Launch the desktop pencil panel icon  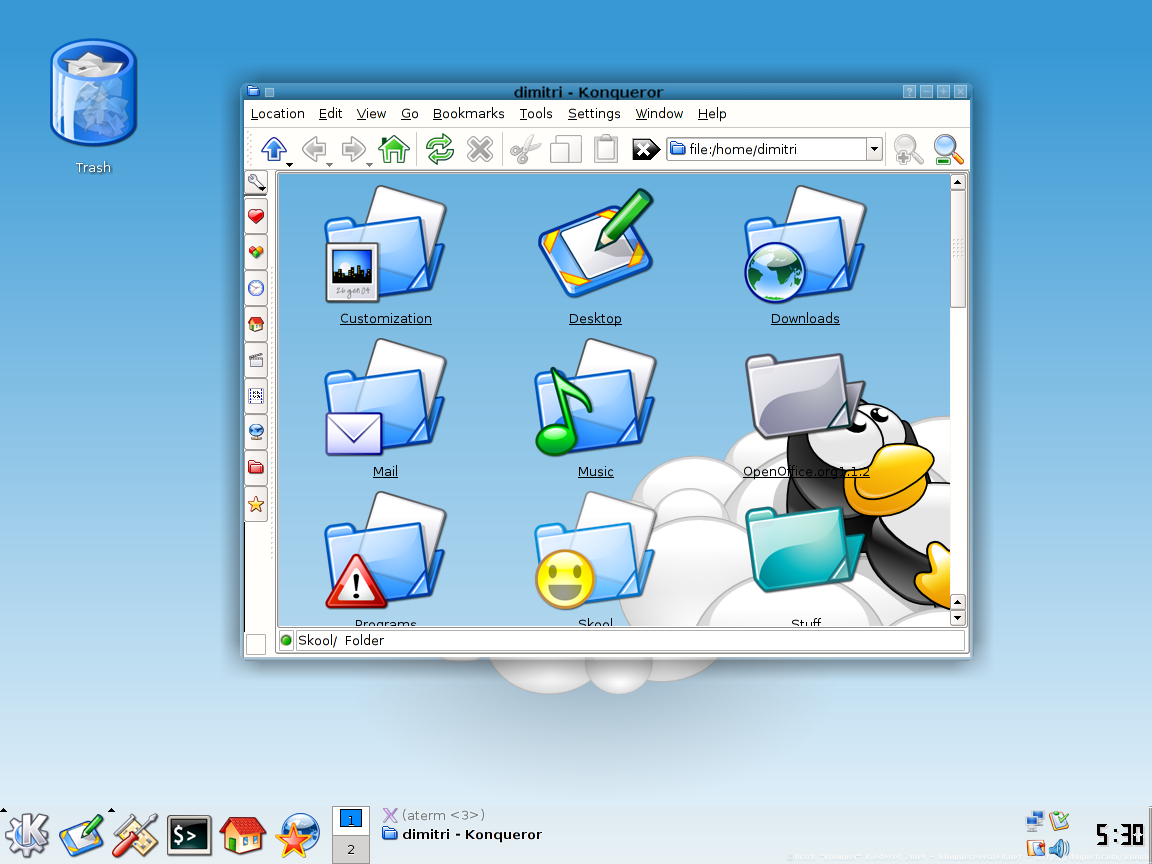[x=82, y=835]
